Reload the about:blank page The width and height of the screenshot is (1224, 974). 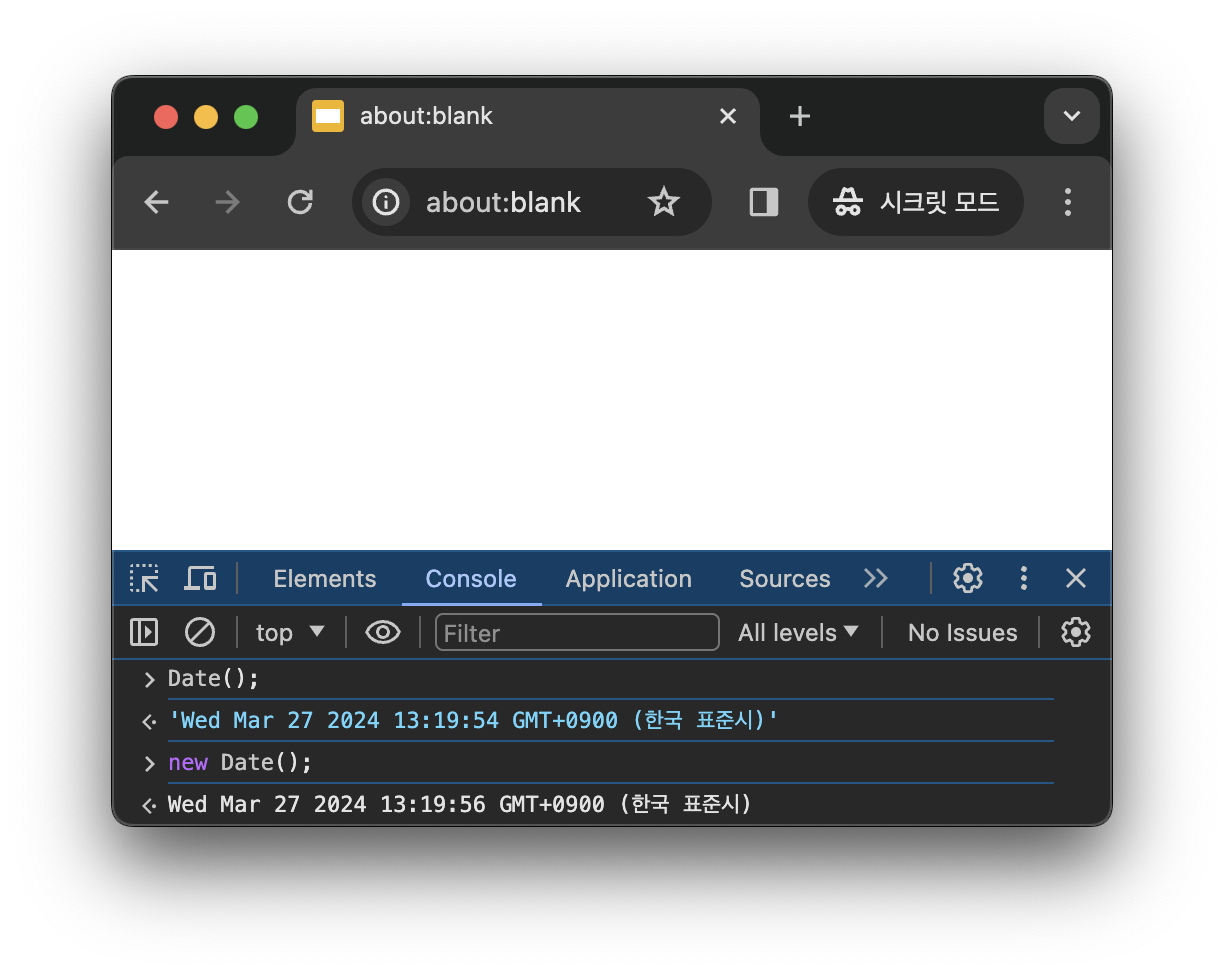coord(300,203)
